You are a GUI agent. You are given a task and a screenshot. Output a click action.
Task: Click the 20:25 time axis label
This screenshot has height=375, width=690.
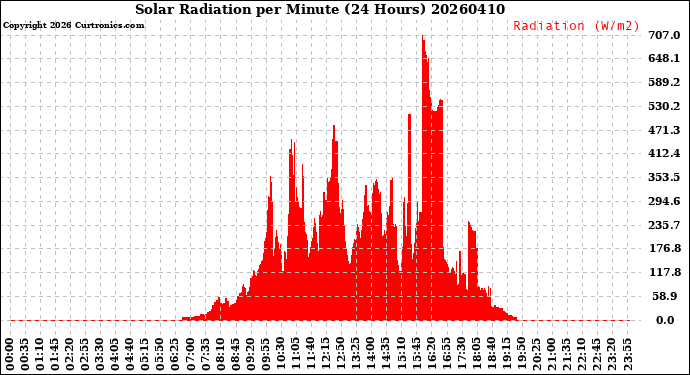[537, 355]
